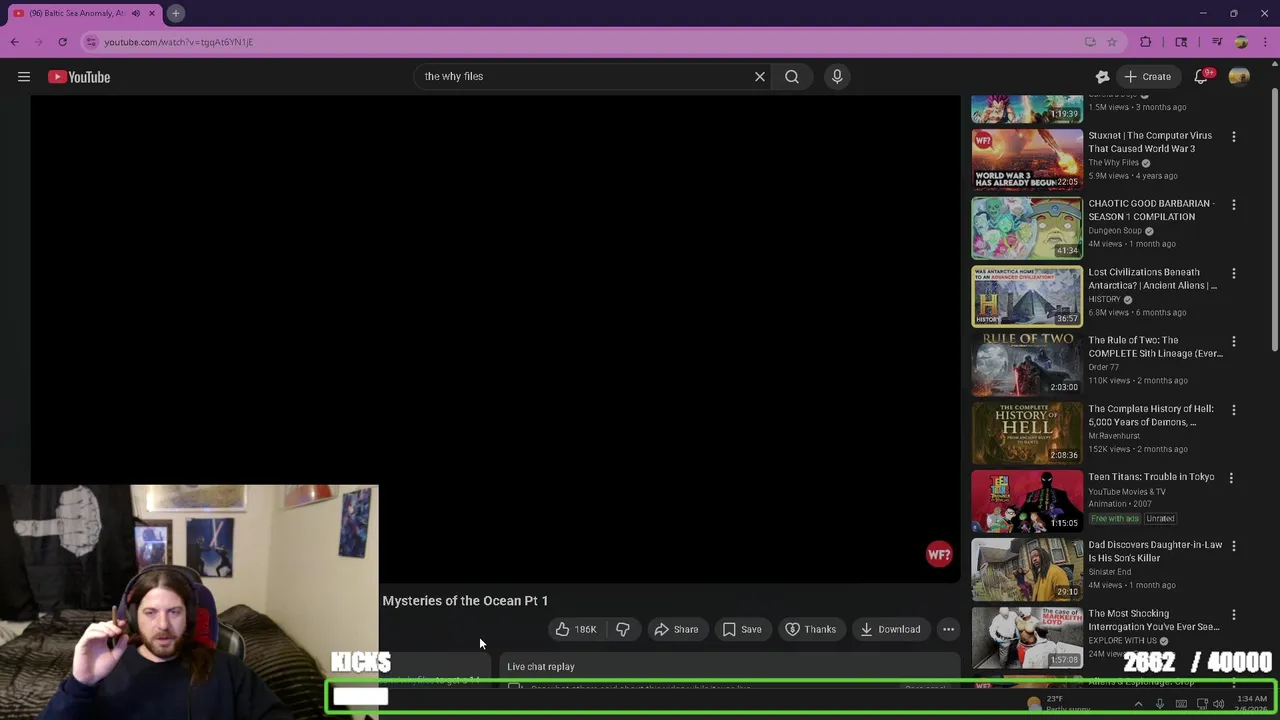Click Chaotic Good Barbarian thumbnail

coord(1027,228)
